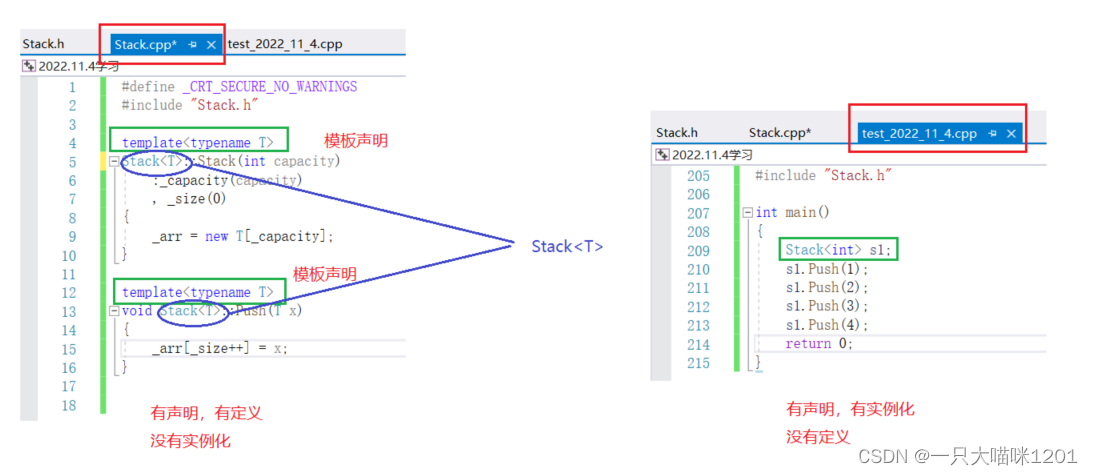Click the int main() declaration
The height and width of the screenshot is (475, 1093).
pyautogui.click(x=793, y=213)
